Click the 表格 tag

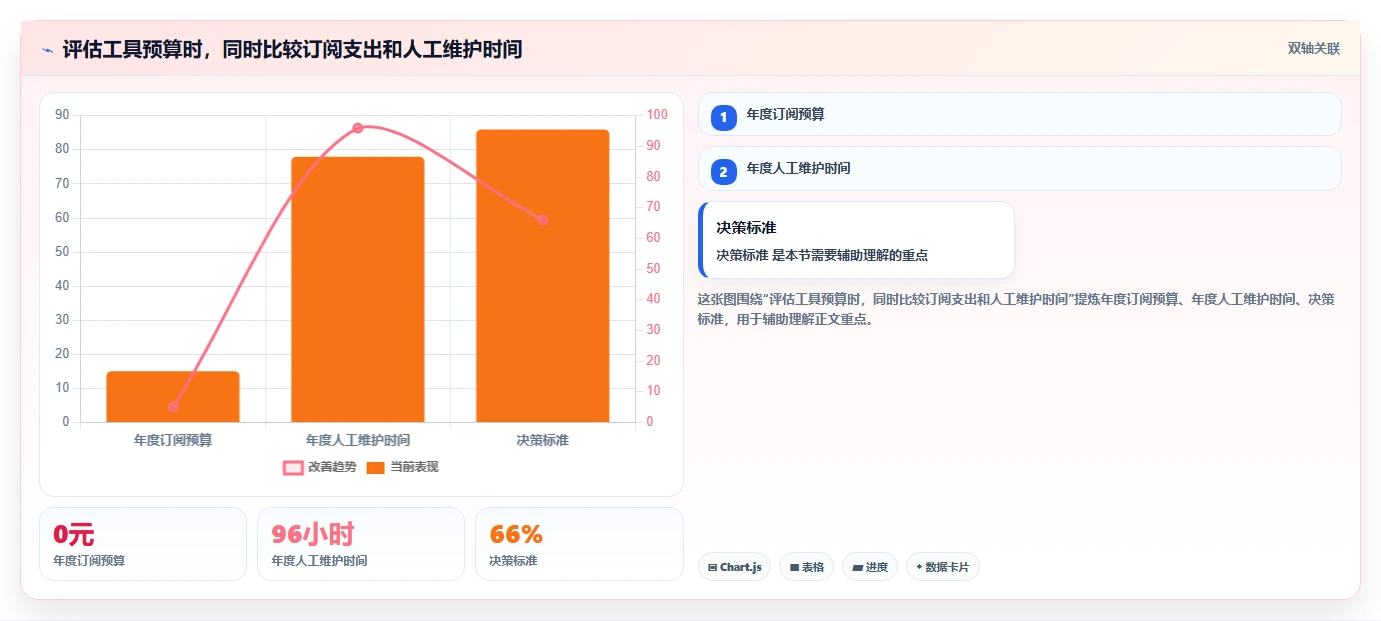tap(807, 567)
